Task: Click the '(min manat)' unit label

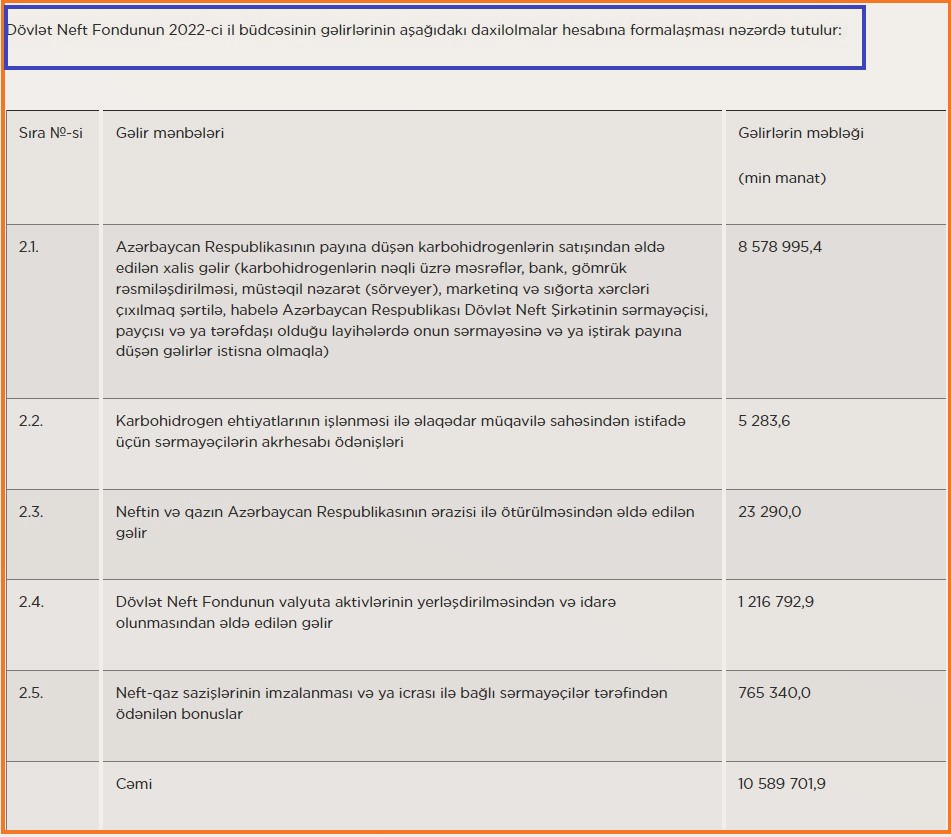Action: pyautogui.click(x=782, y=178)
